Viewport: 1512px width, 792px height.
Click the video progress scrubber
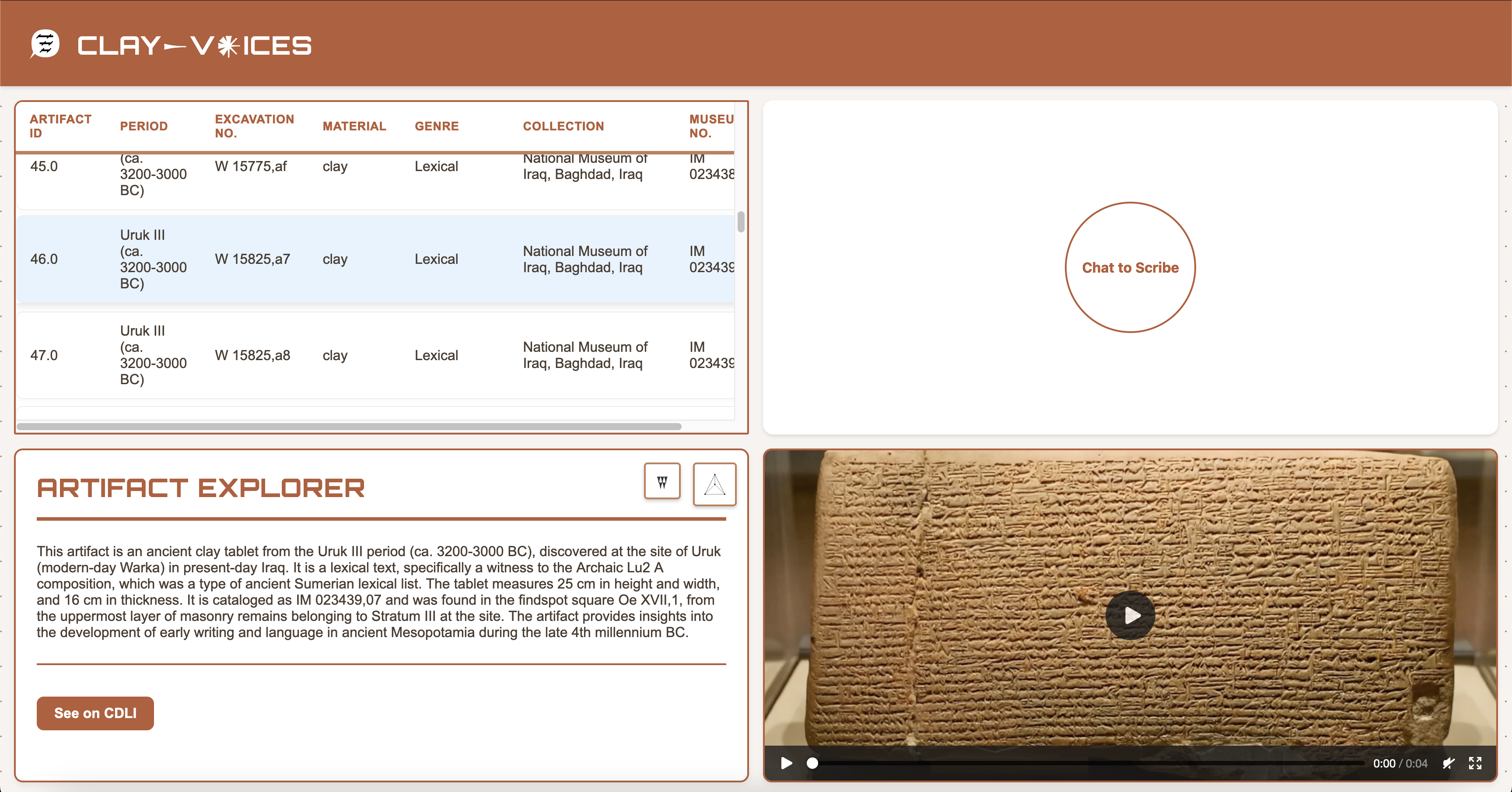812,763
